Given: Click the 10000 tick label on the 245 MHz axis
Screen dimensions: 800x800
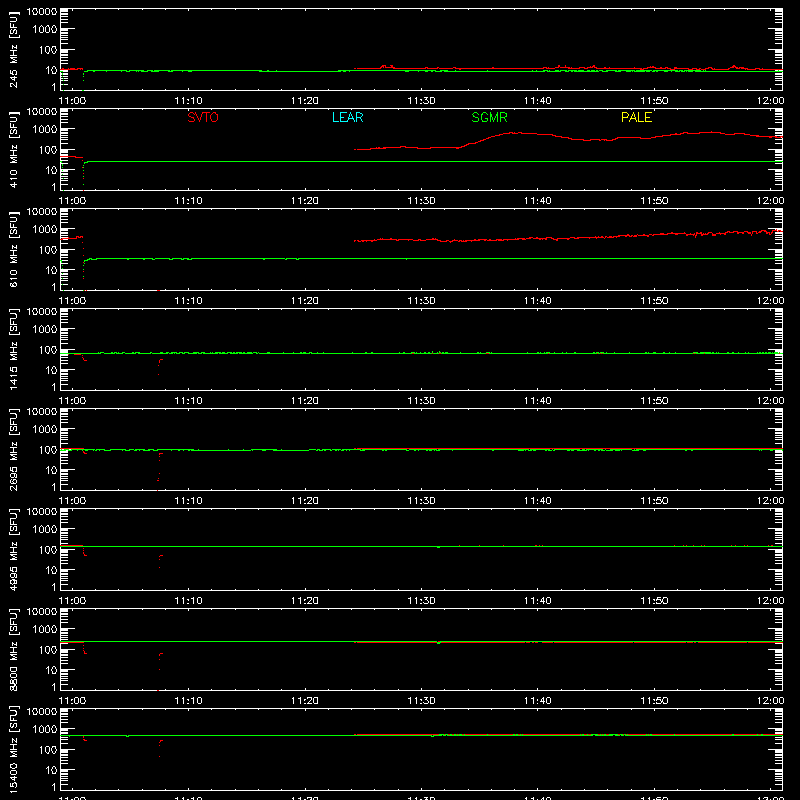Looking at the screenshot, I should point(42,12).
